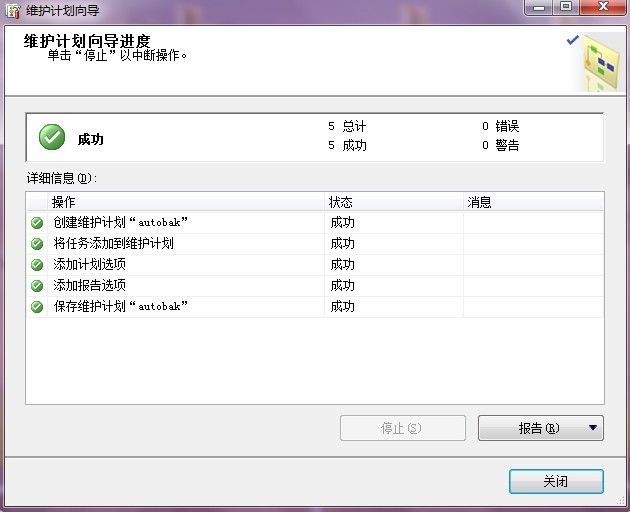The height and width of the screenshot is (512, 630).
Task: Click the 维护计划向导 title bar app icon
Action: [13, 11]
